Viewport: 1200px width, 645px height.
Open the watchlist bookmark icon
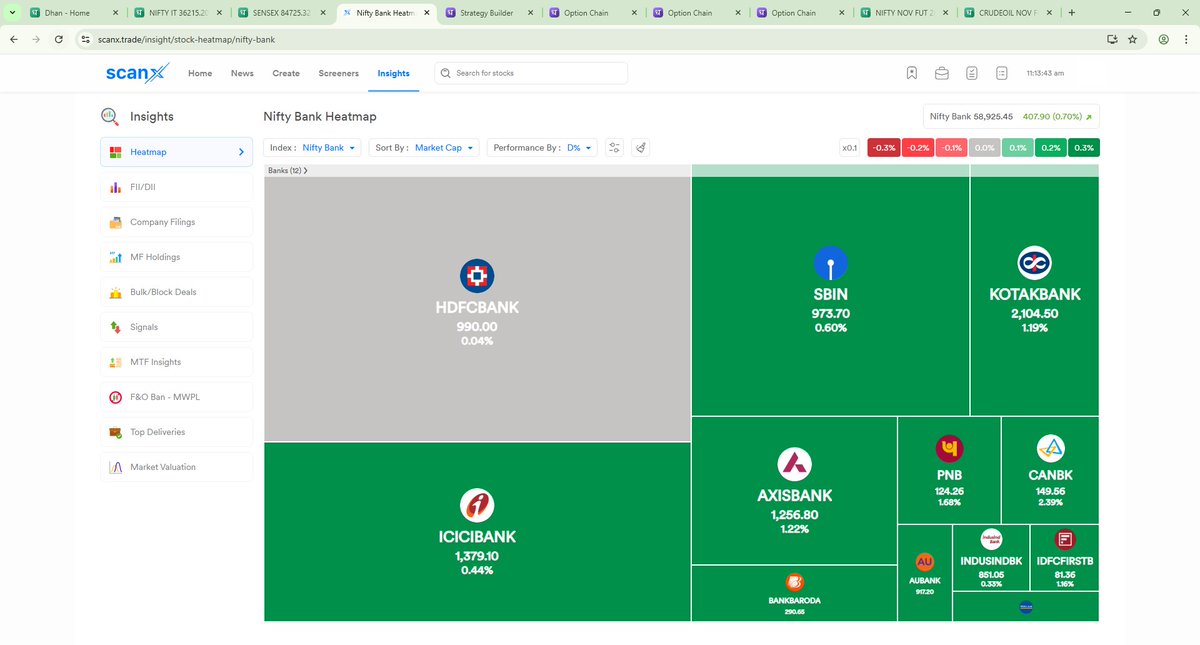click(912, 73)
